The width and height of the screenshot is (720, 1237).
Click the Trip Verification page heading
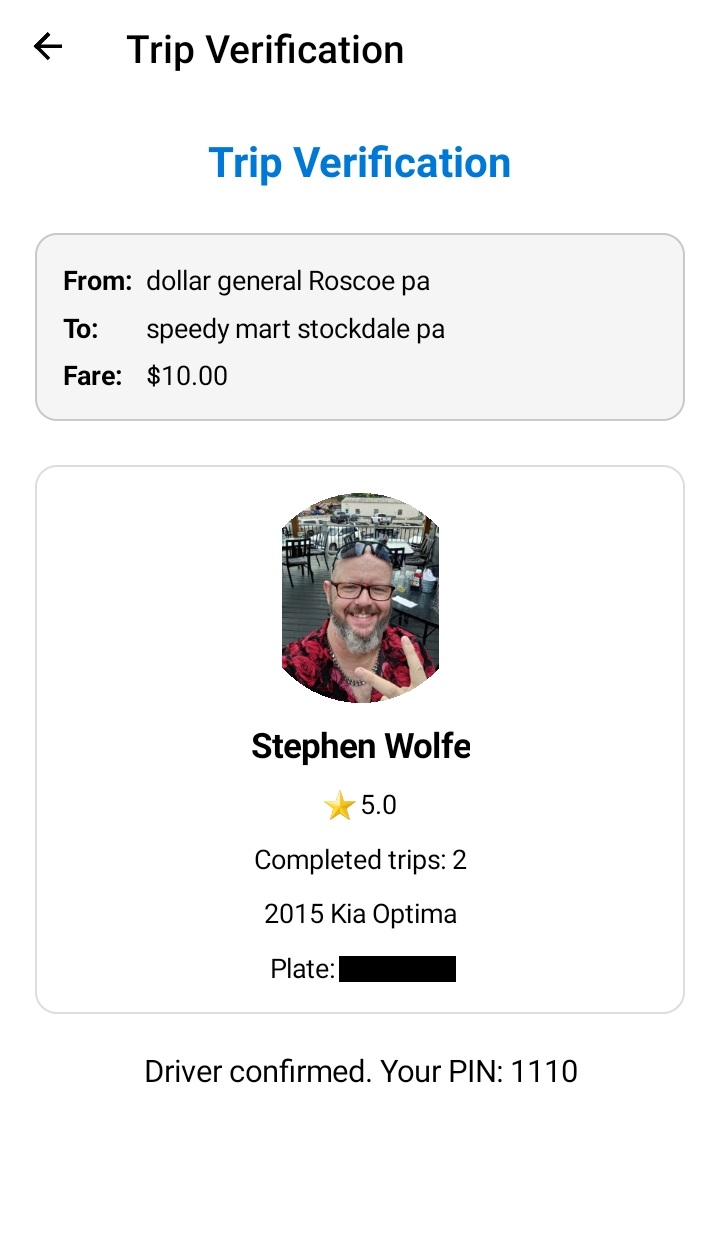(x=360, y=162)
